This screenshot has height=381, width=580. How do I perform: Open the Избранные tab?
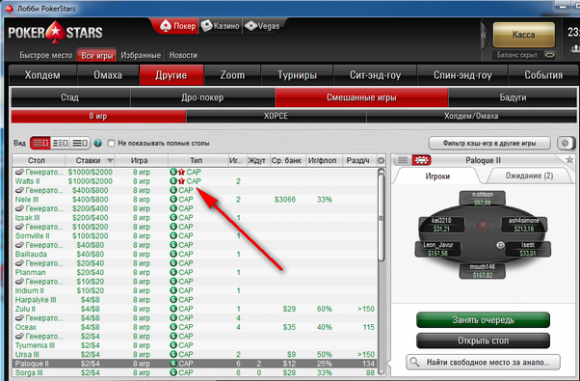click(141, 55)
